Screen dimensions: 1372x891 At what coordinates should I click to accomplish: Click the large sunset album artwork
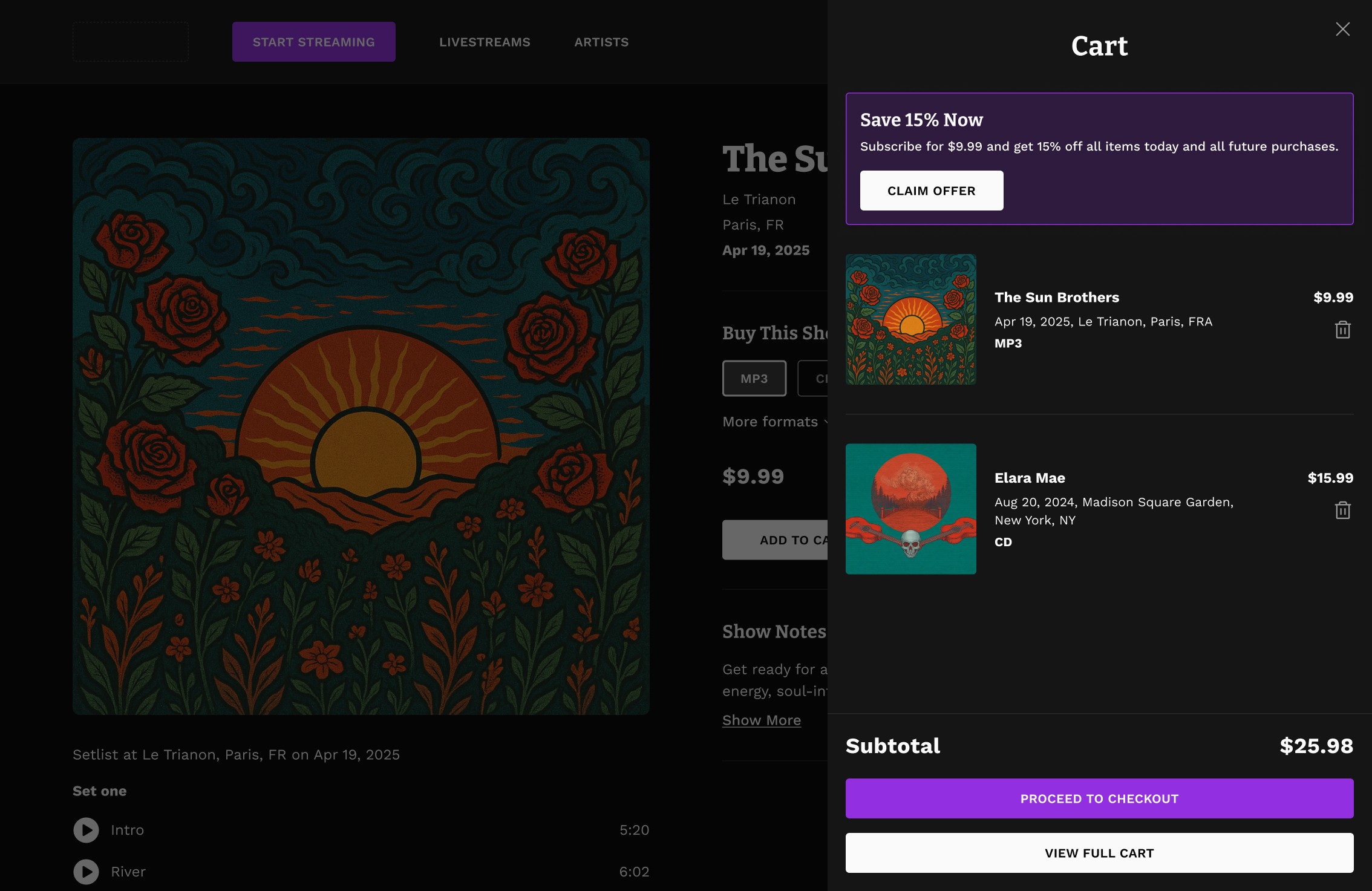[361, 426]
